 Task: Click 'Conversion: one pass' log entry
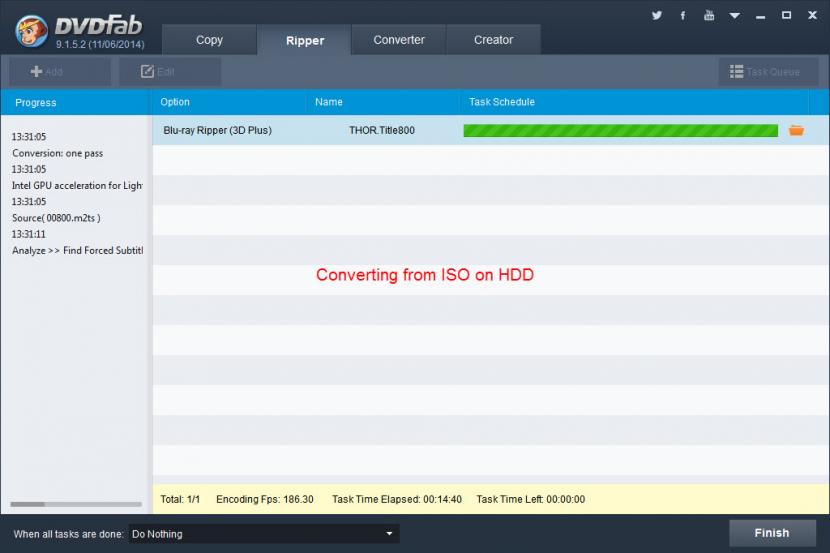[57, 153]
